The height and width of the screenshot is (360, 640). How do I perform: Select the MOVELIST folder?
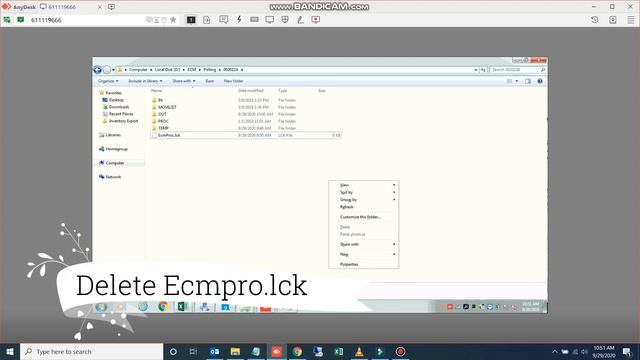[167, 107]
